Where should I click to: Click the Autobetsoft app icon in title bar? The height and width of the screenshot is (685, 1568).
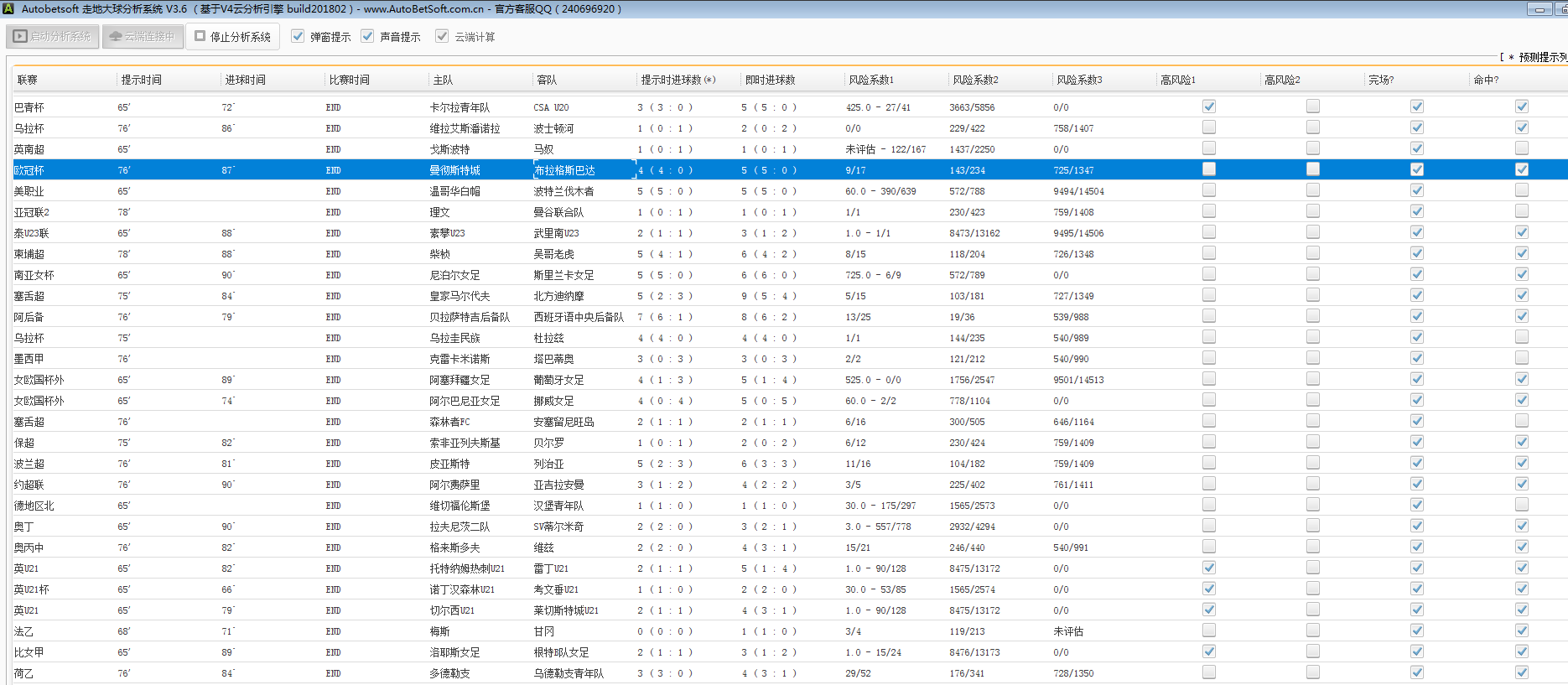click(x=8, y=8)
